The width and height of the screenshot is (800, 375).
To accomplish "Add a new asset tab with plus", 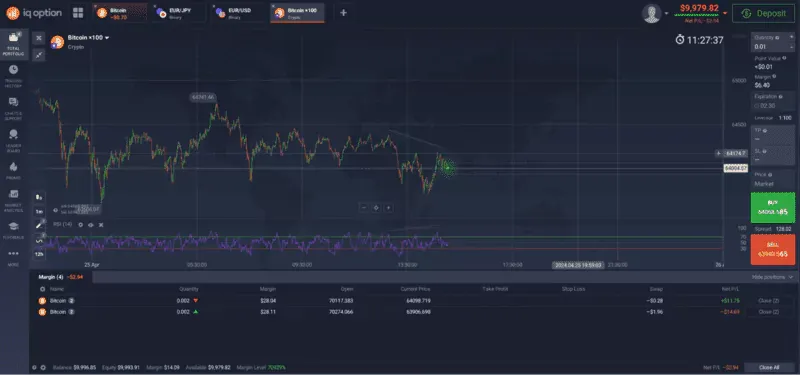I will (343, 13).
